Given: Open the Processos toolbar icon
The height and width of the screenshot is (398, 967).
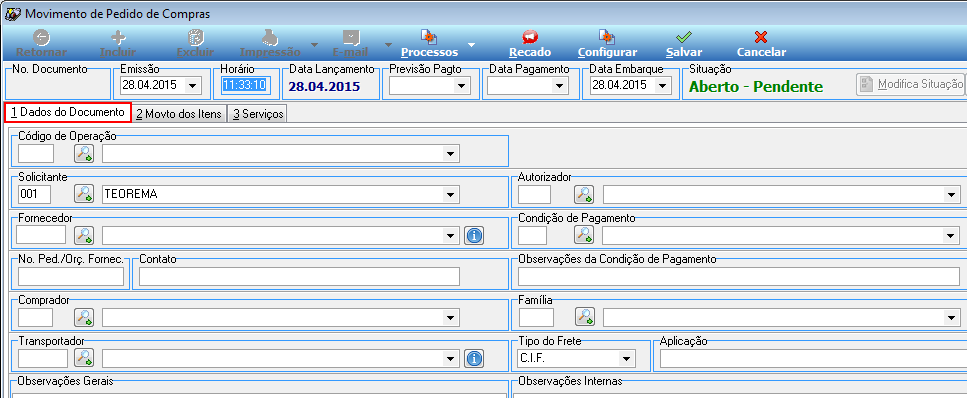Looking at the screenshot, I should [429, 38].
